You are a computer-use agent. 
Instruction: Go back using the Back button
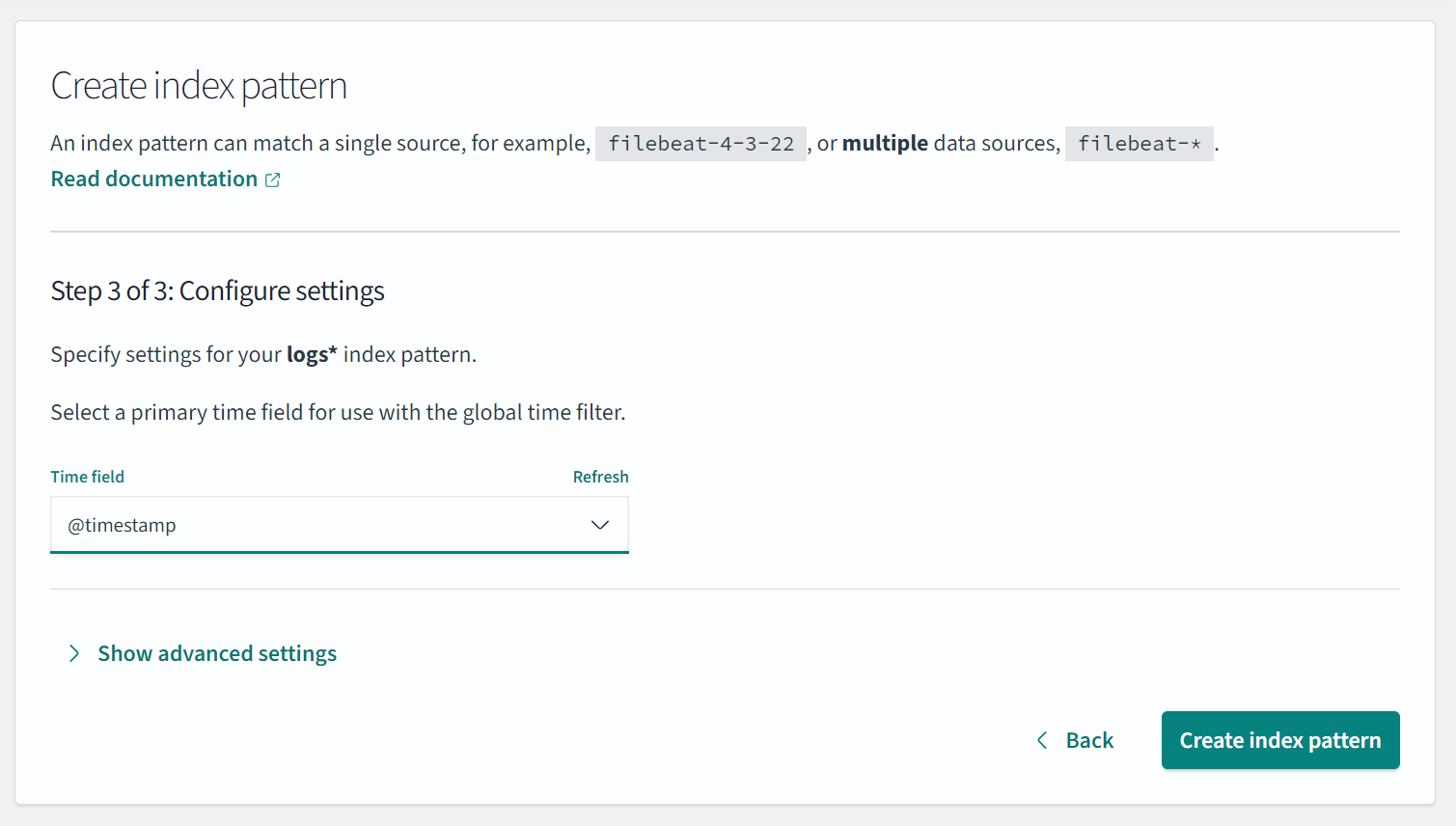pyautogui.click(x=1088, y=740)
